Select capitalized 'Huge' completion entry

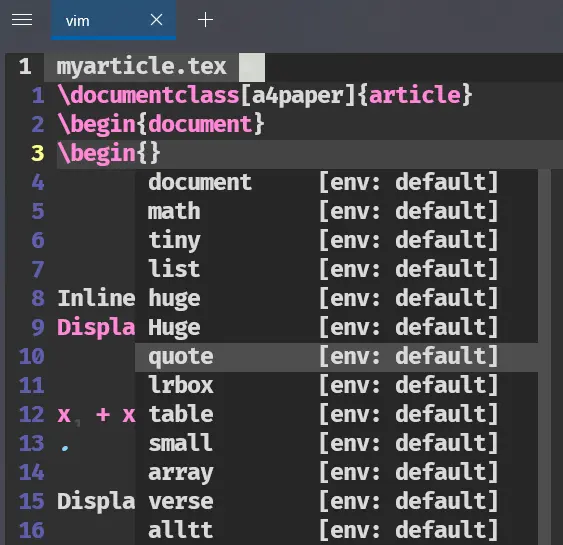(x=336, y=328)
